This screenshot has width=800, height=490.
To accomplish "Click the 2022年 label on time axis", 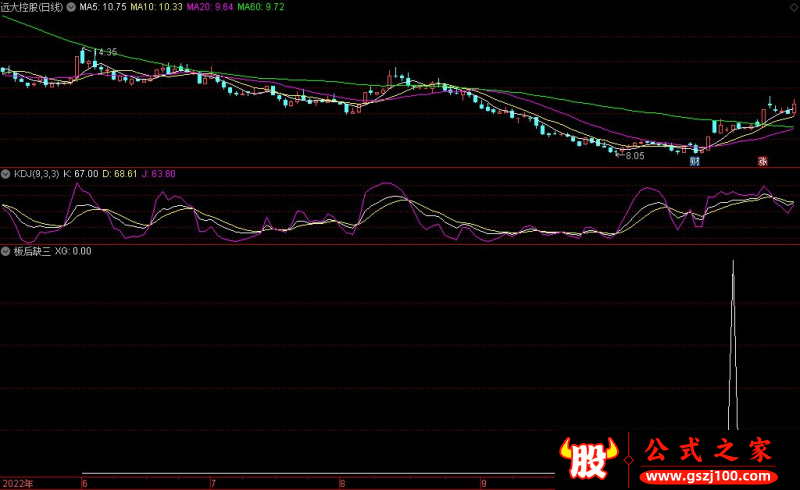I will 16,483.
